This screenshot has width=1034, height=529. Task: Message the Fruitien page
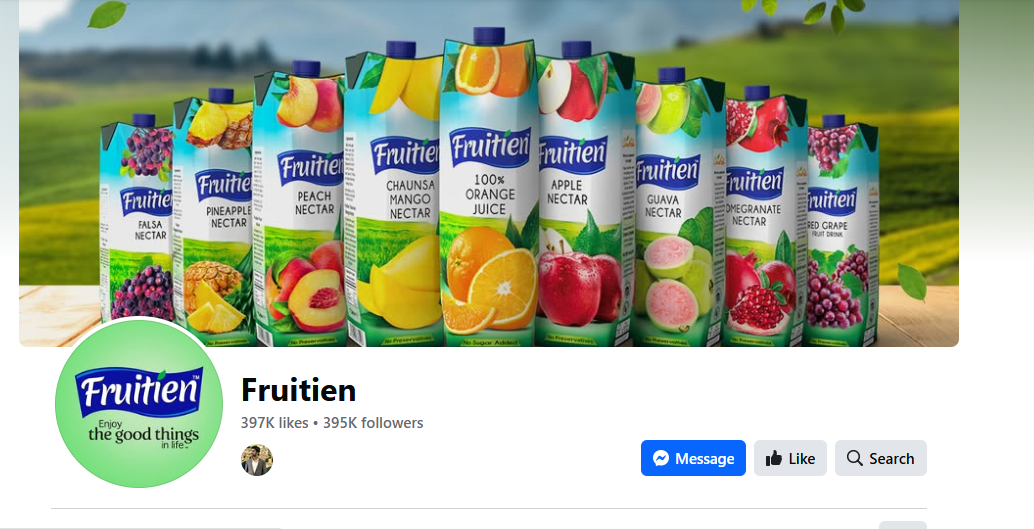pyautogui.click(x=693, y=458)
